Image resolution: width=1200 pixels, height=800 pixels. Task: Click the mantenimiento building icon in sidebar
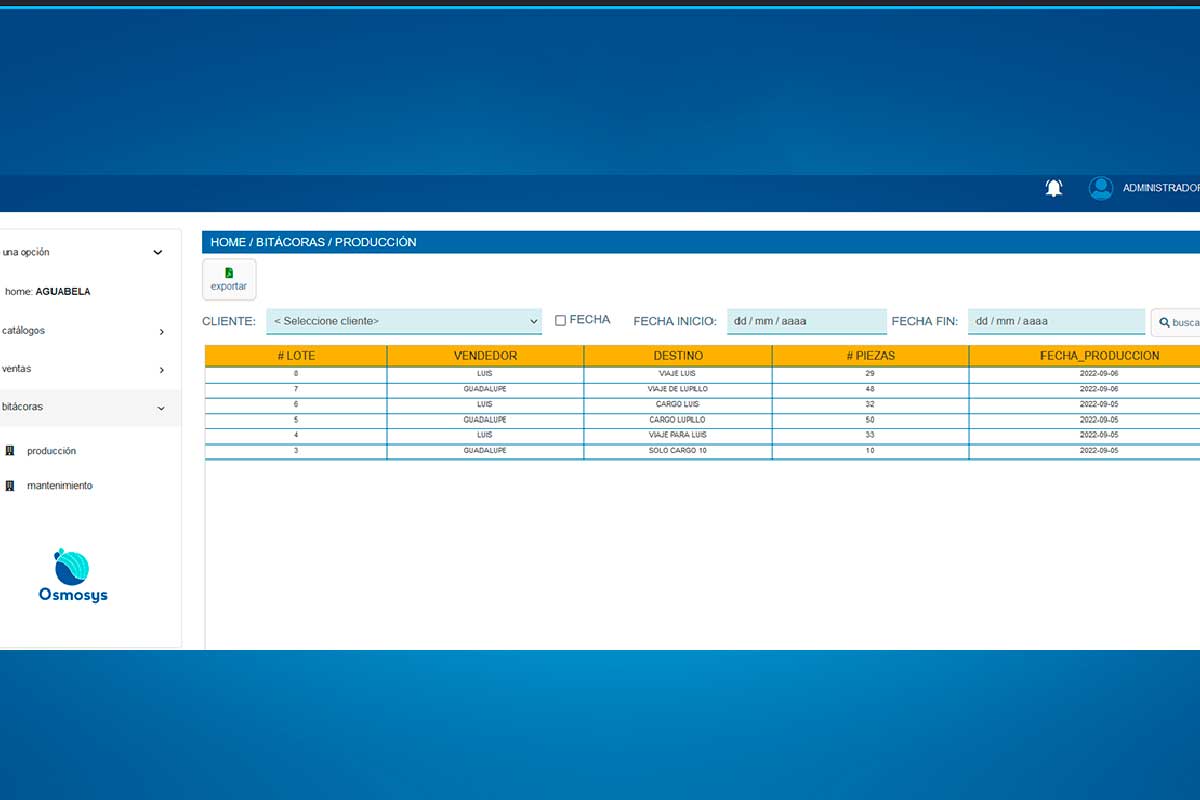10,486
